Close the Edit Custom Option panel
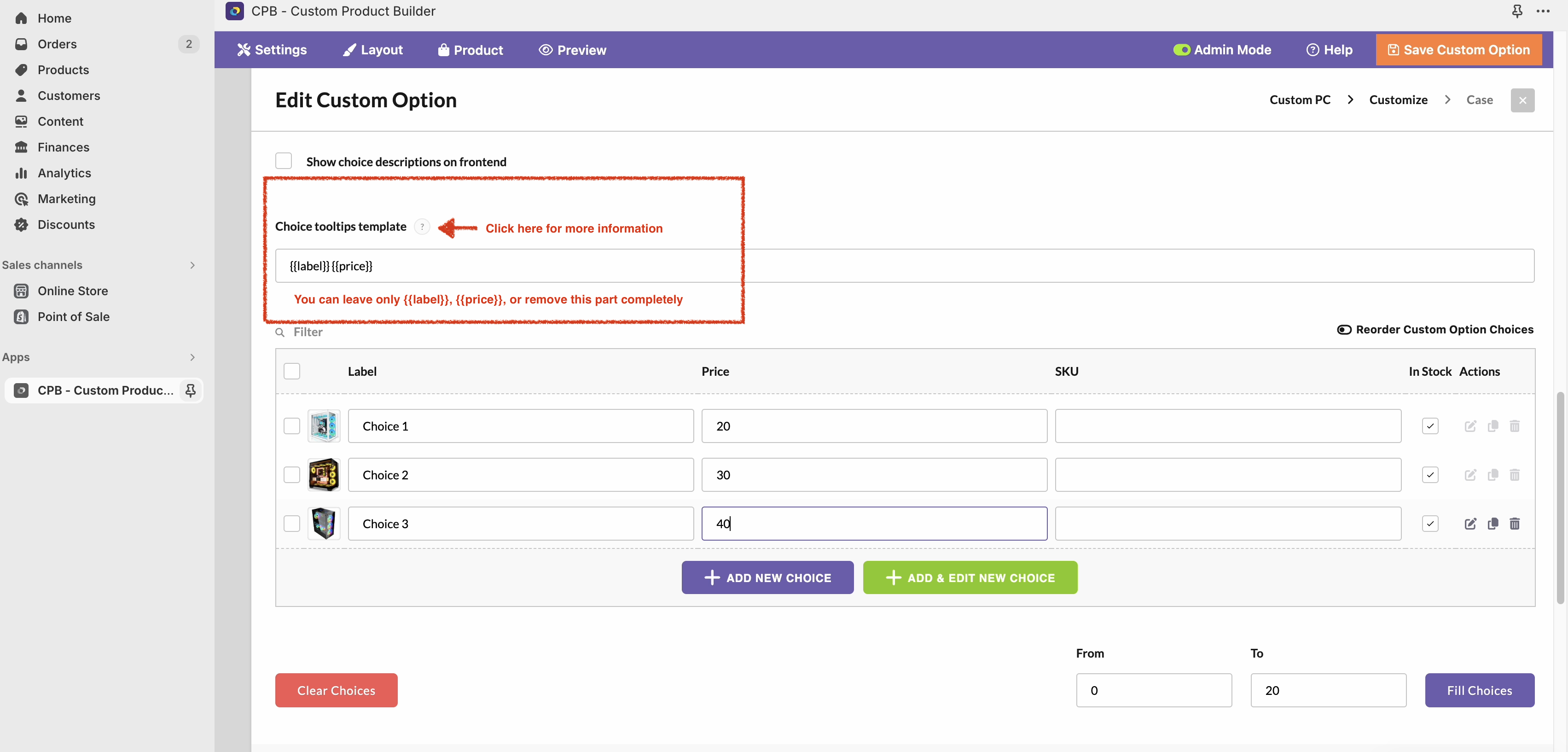Image resolution: width=1568 pixels, height=752 pixels. (x=1522, y=100)
